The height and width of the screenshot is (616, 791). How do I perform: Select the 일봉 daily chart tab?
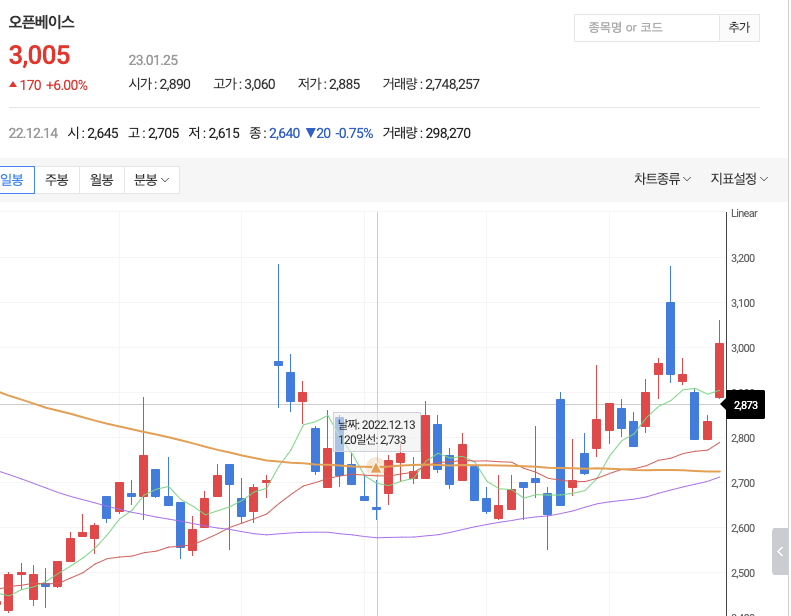[17, 180]
